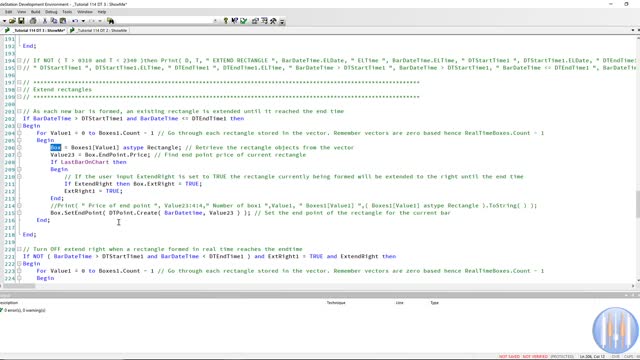Click the NOT VERIFIED status indicator

[x=535, y=356]
